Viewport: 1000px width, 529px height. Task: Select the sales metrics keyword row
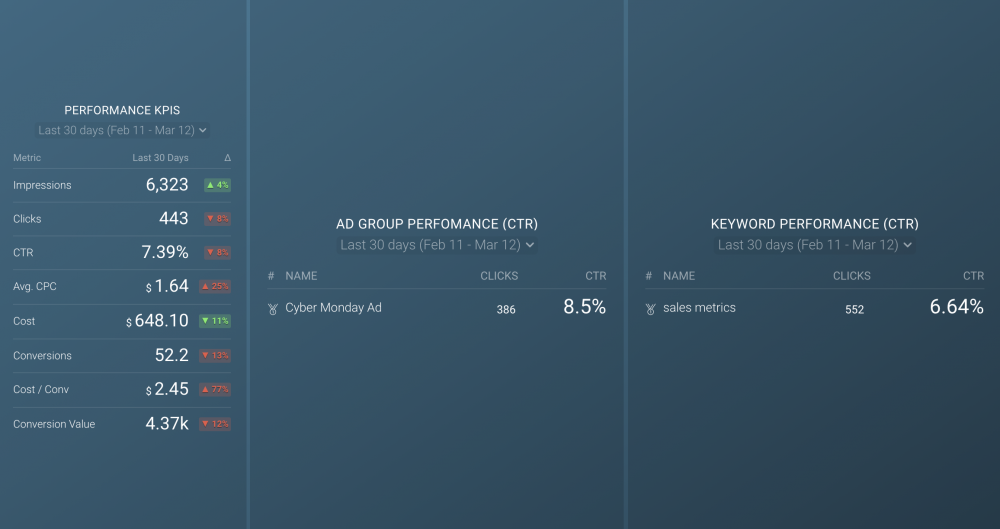[699, 308]
